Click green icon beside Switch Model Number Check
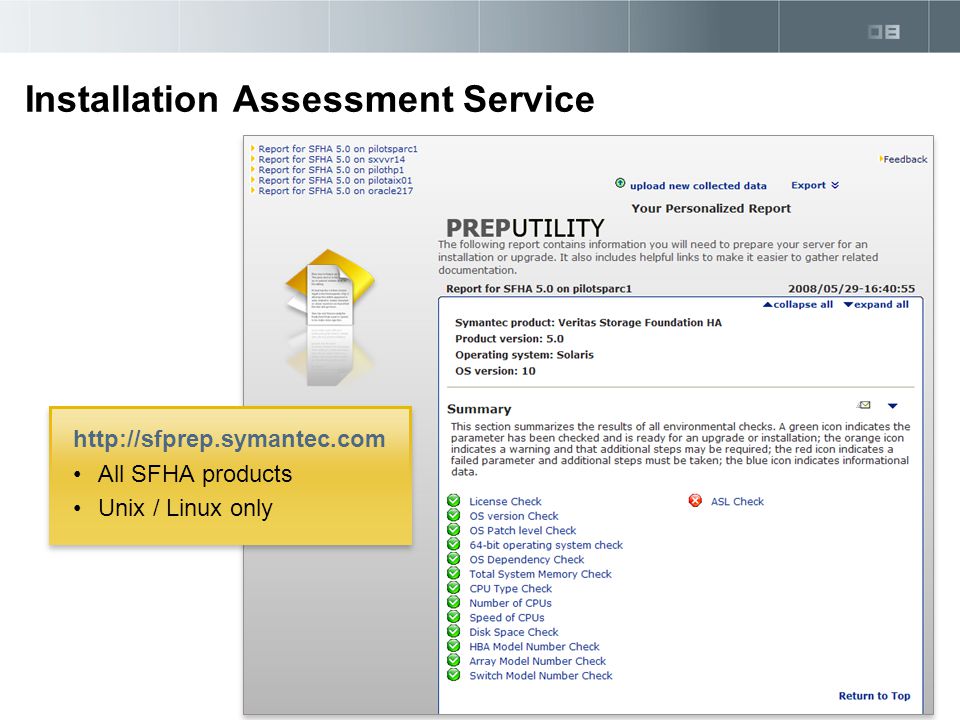This screenshot has height=720, width=960. tap(454, 675)
